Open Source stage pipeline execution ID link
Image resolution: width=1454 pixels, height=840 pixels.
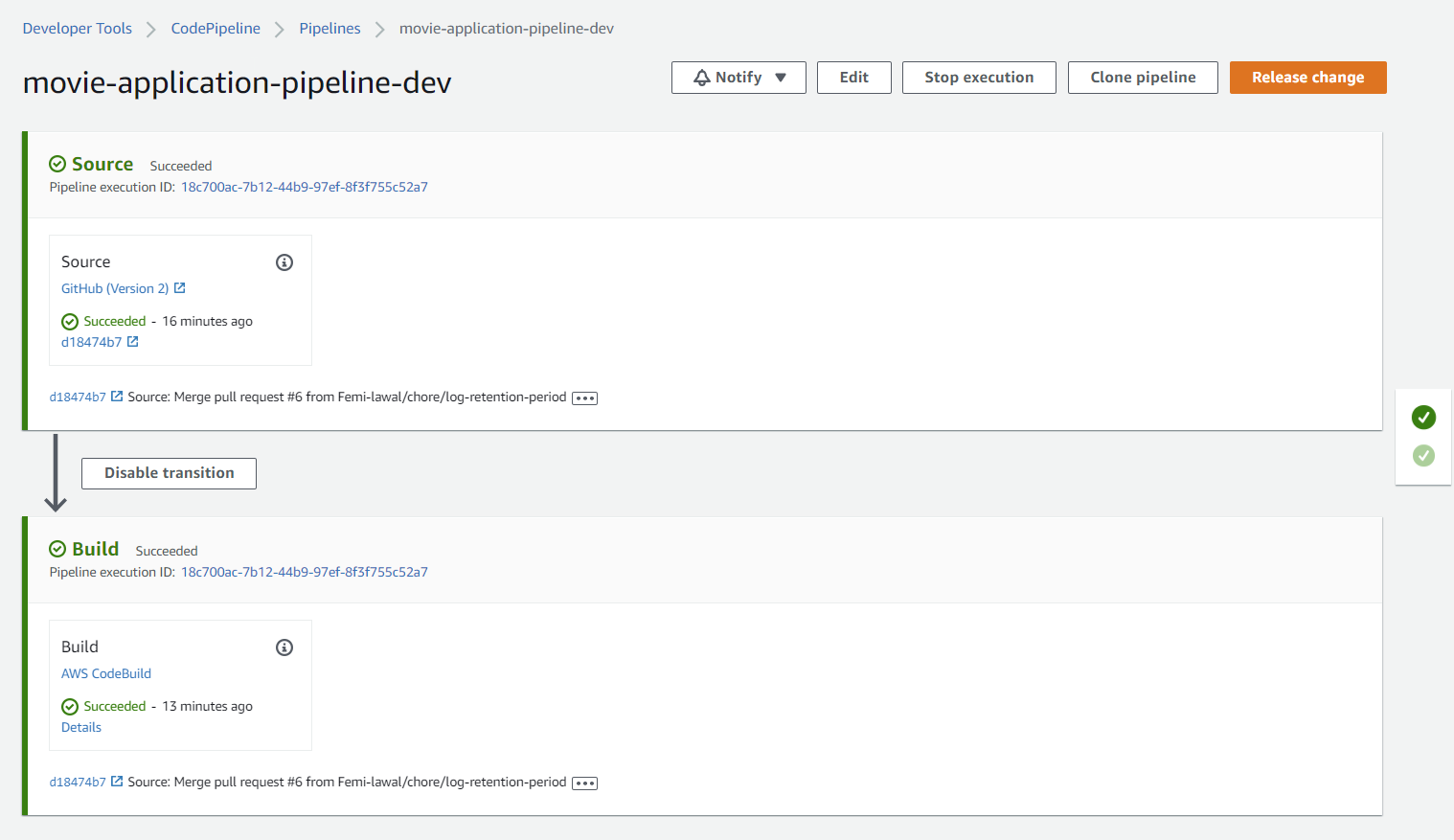point(305,187)
